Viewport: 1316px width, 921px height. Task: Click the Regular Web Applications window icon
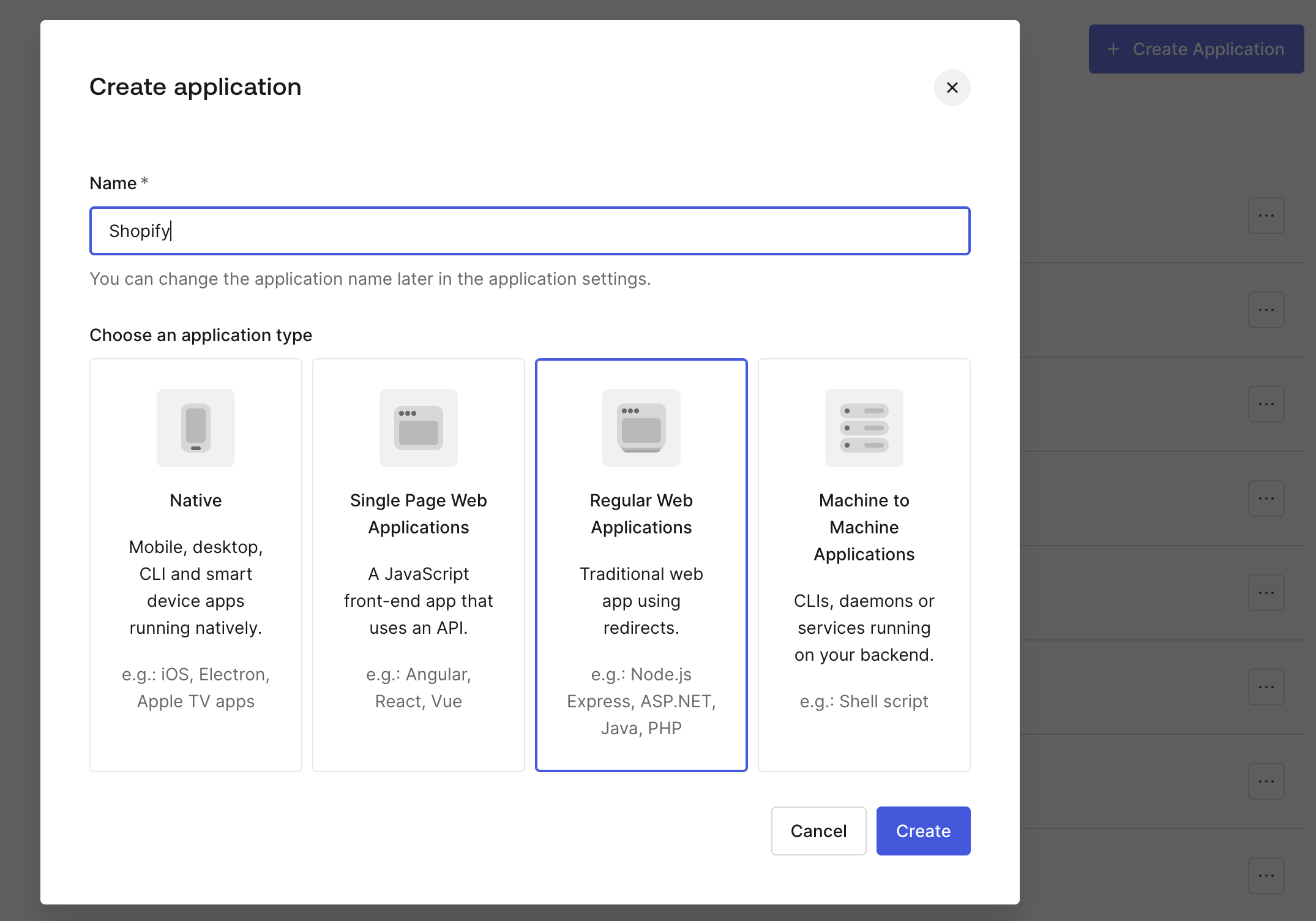pos(641,428)
